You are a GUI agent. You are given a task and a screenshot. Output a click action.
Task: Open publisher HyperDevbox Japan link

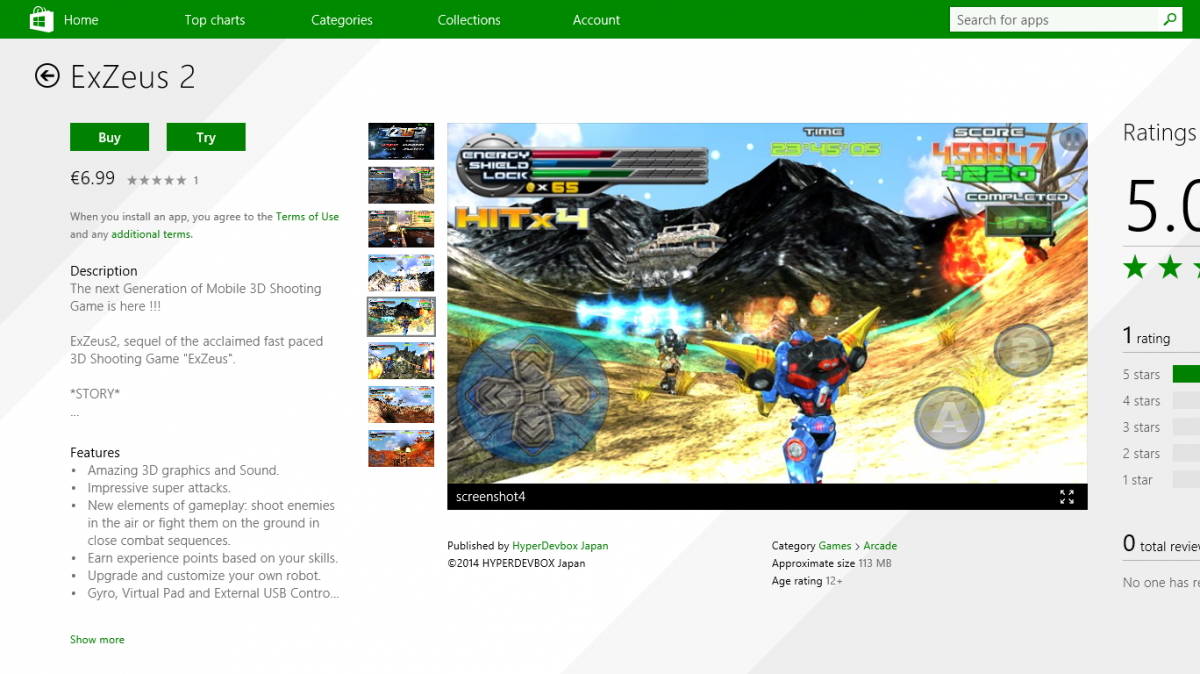[560, 546]
